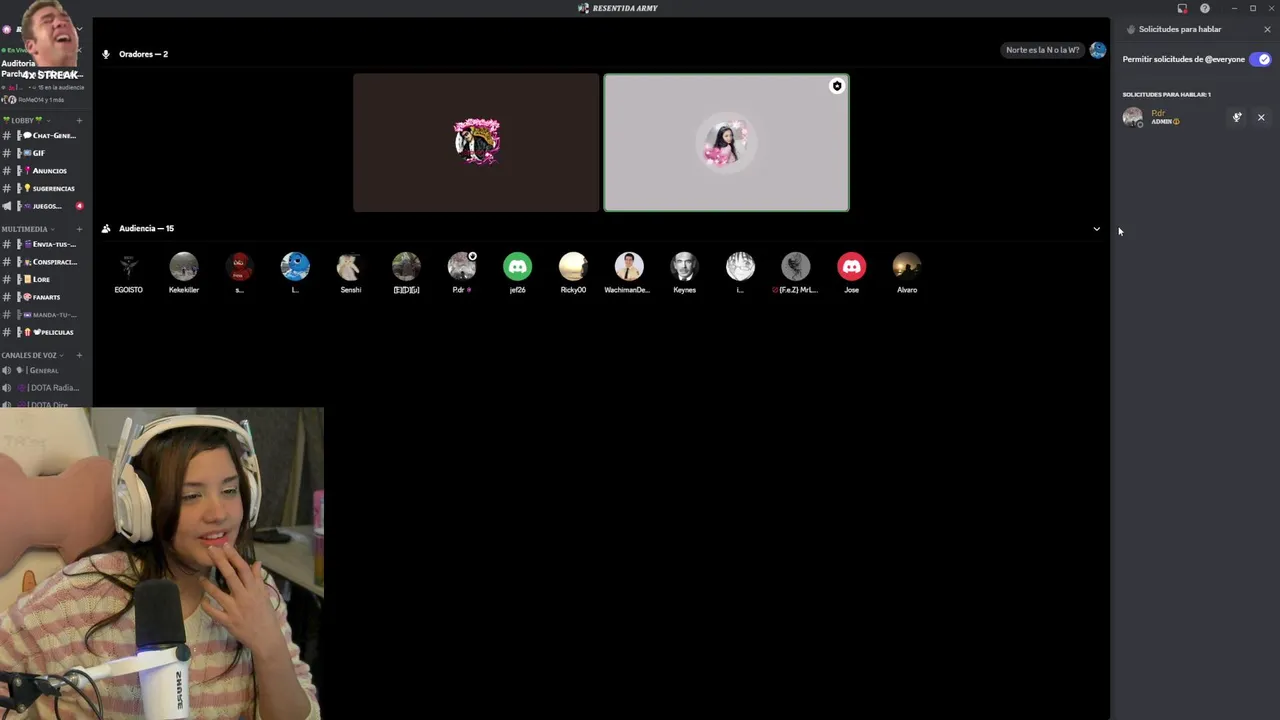Screen dimensions: 1280x720
Task: Click the badge icon on the right speaker tile
Action: tap(837, 86)
